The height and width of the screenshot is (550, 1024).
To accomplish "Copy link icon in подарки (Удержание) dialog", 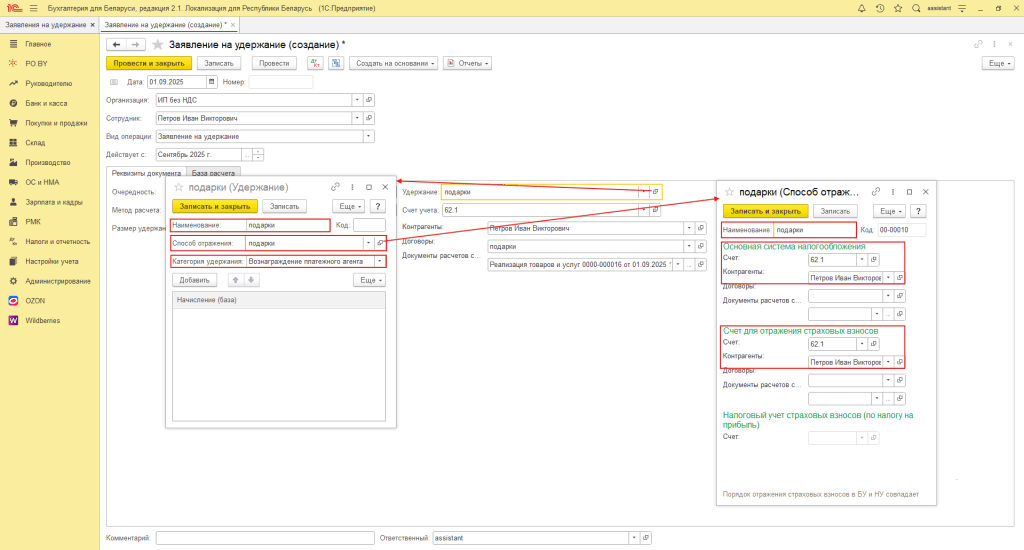I will (x=335, y=187).
